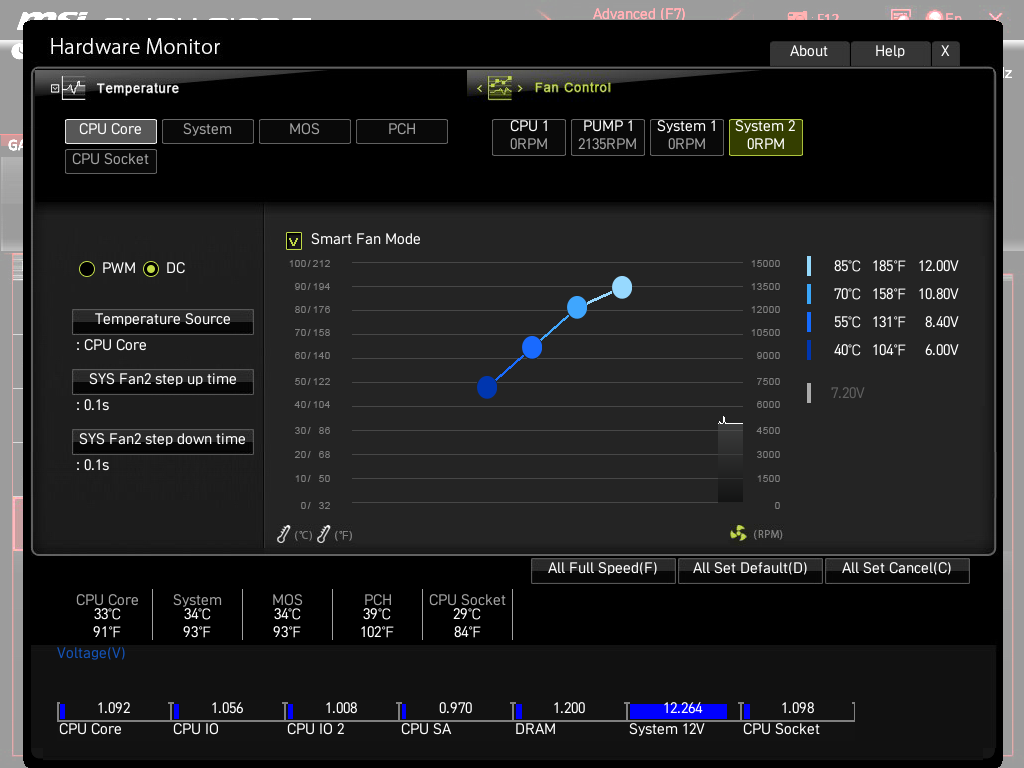Screen dimensions: 1024x768
Task: Click Advanced (F7) in background window
Action: 639,14
